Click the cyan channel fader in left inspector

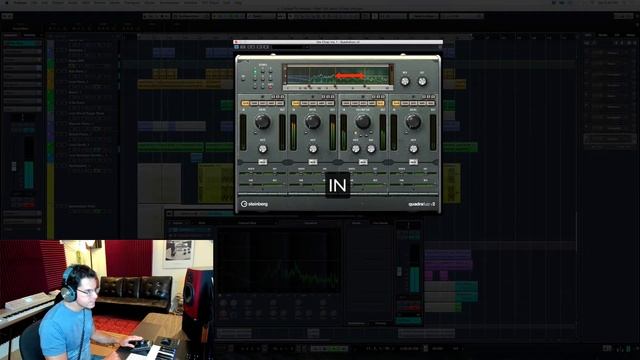(x=29, y=175)
